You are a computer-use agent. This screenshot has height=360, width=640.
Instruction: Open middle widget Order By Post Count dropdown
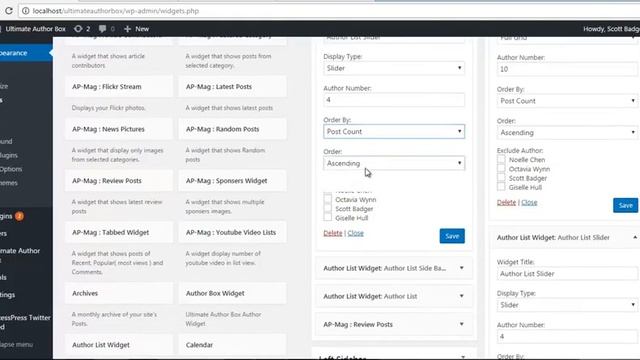[x=394, y=131]
